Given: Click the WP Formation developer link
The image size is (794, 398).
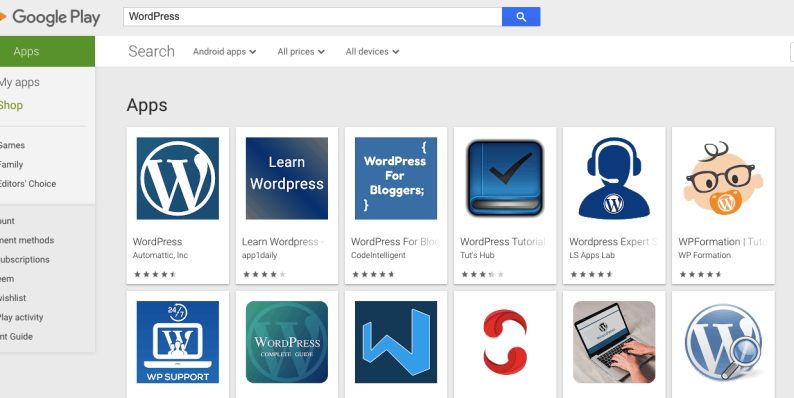Looking at the screenshot, I should 704,255.
